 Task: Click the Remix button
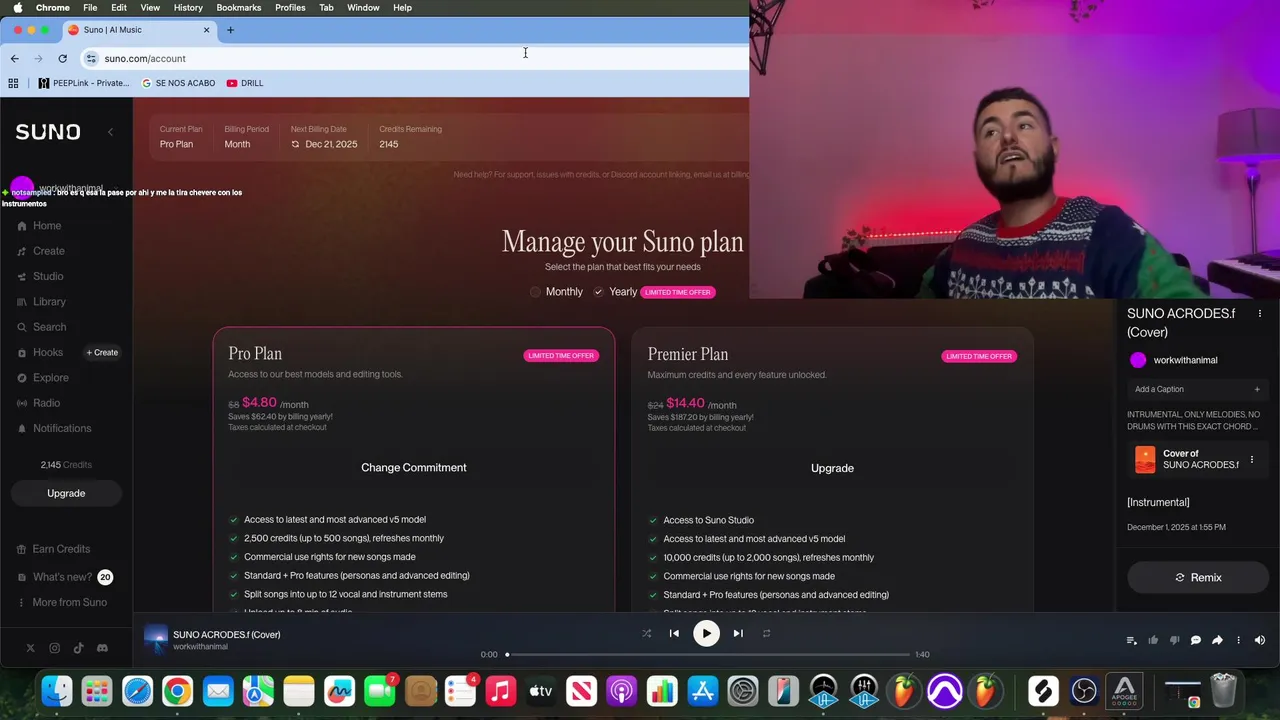click(x=1198, y=578)
